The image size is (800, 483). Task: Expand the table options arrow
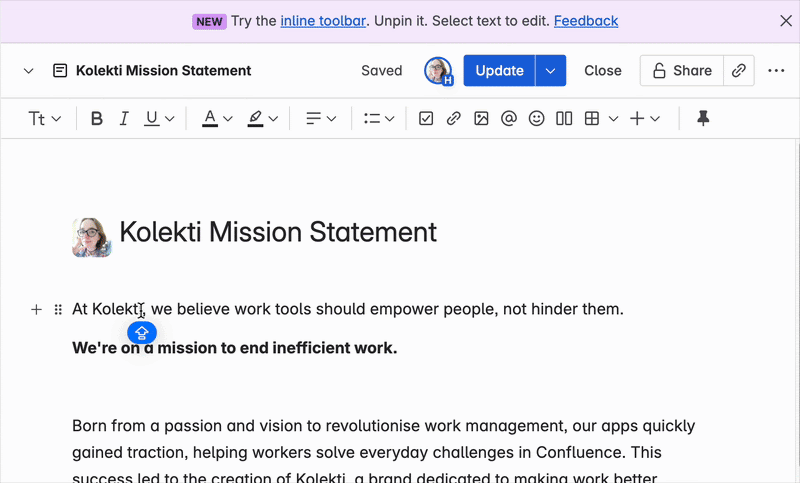[x=614, y=119]
